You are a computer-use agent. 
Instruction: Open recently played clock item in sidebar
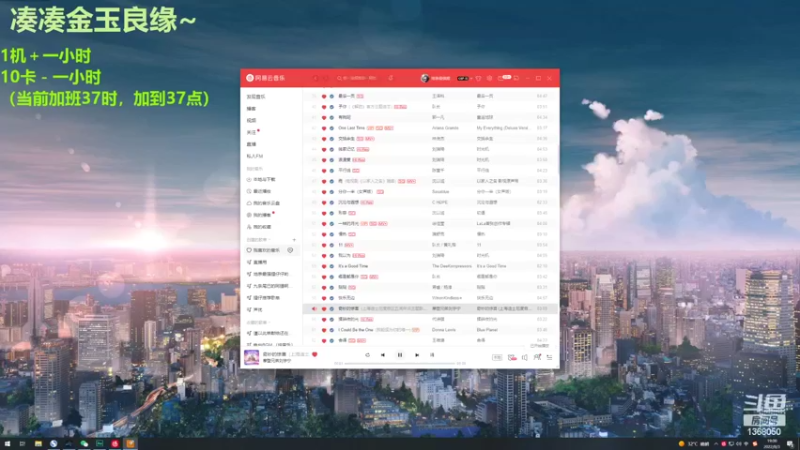(259, 191)
